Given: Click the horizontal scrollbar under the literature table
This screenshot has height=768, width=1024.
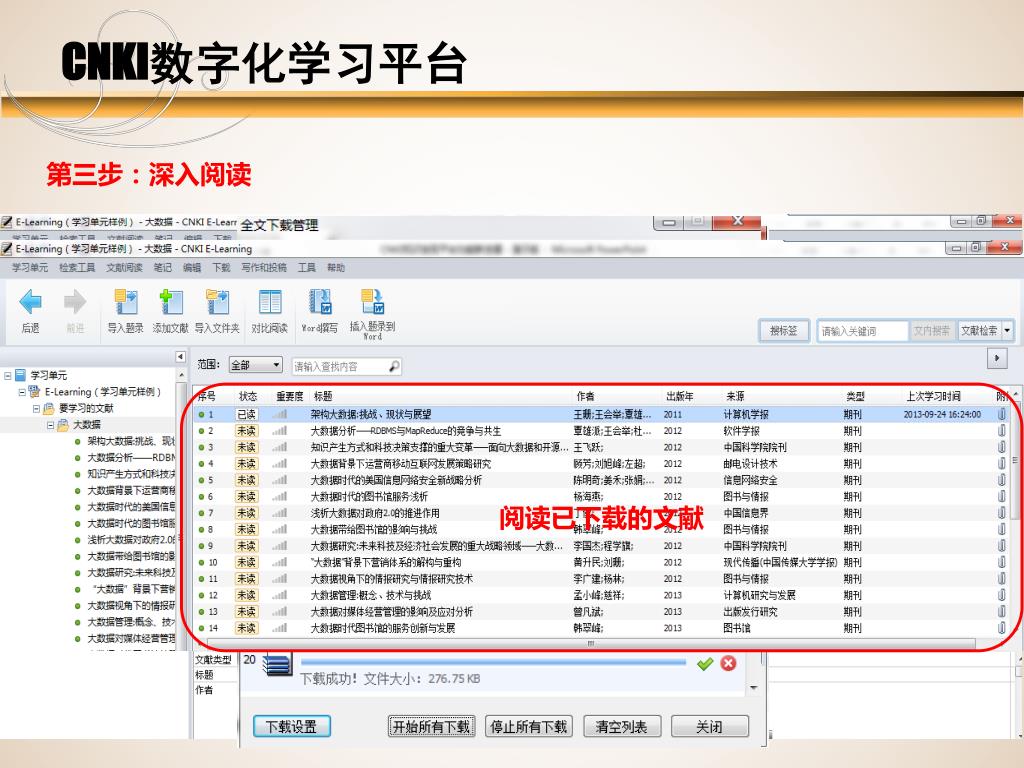Looking at the screenshot, I should 590,644.
